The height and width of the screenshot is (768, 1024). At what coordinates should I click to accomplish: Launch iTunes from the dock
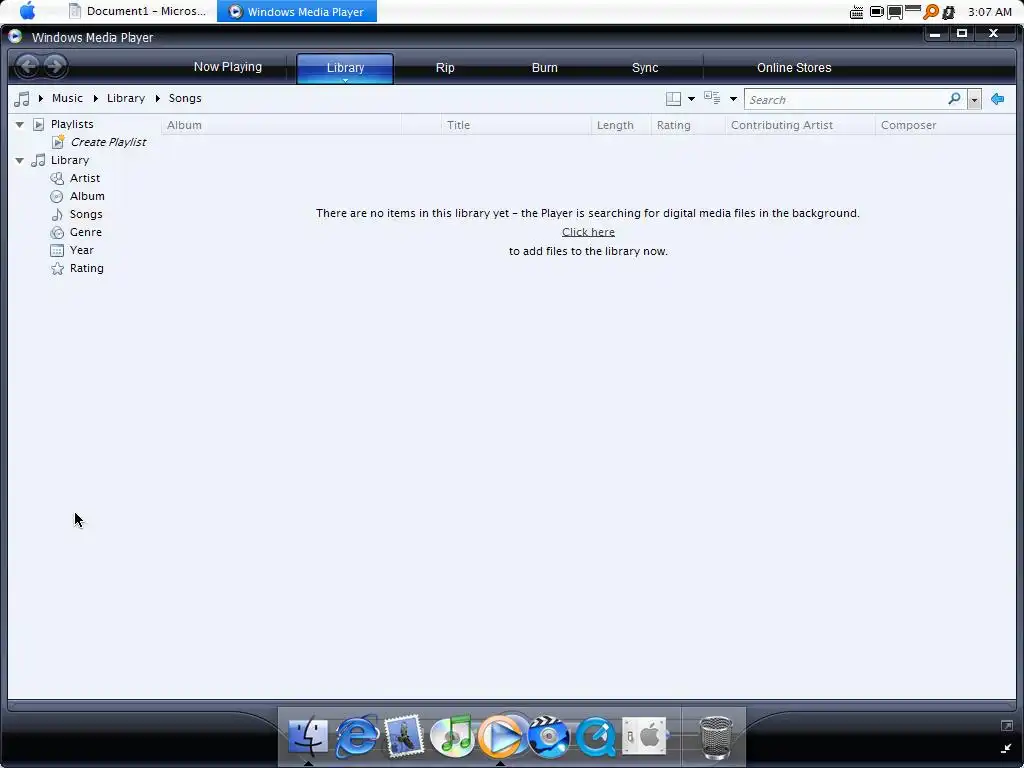(x=452, y=736)
